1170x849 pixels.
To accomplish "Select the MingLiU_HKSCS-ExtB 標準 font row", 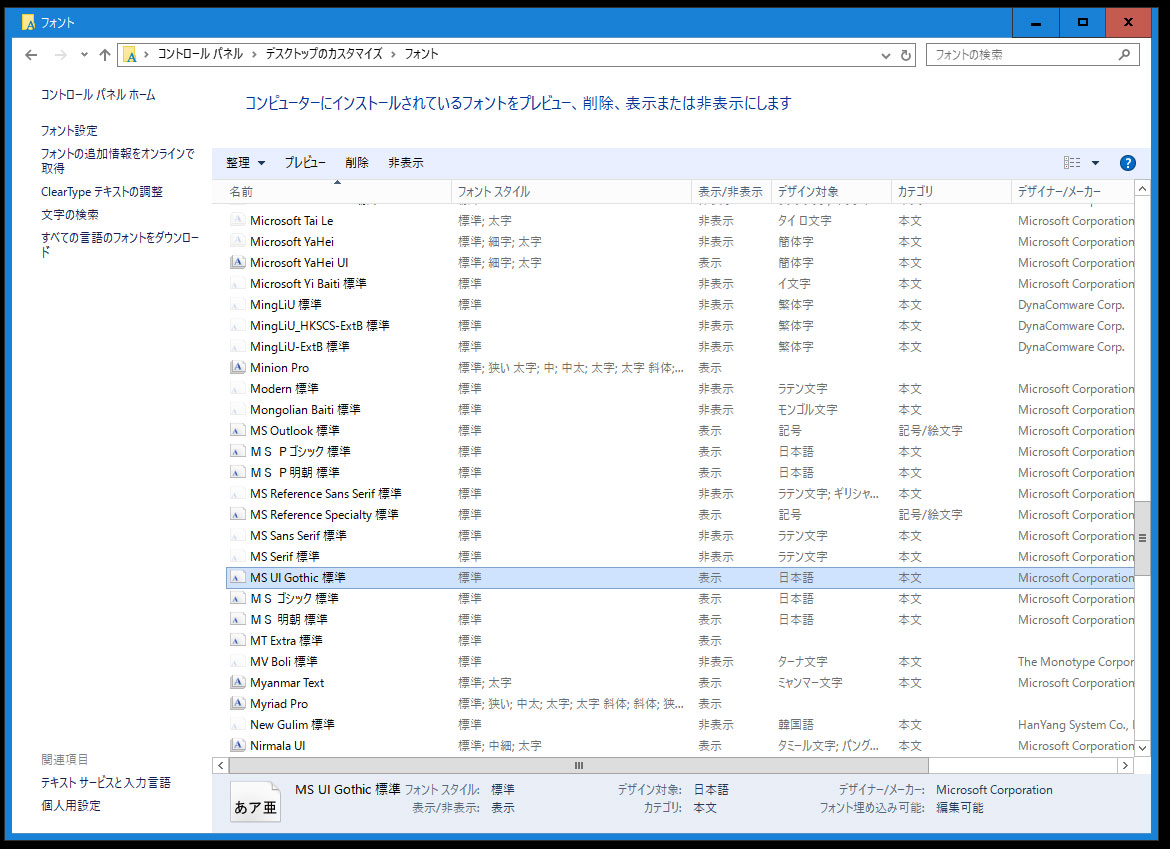I will click(680, 325).
